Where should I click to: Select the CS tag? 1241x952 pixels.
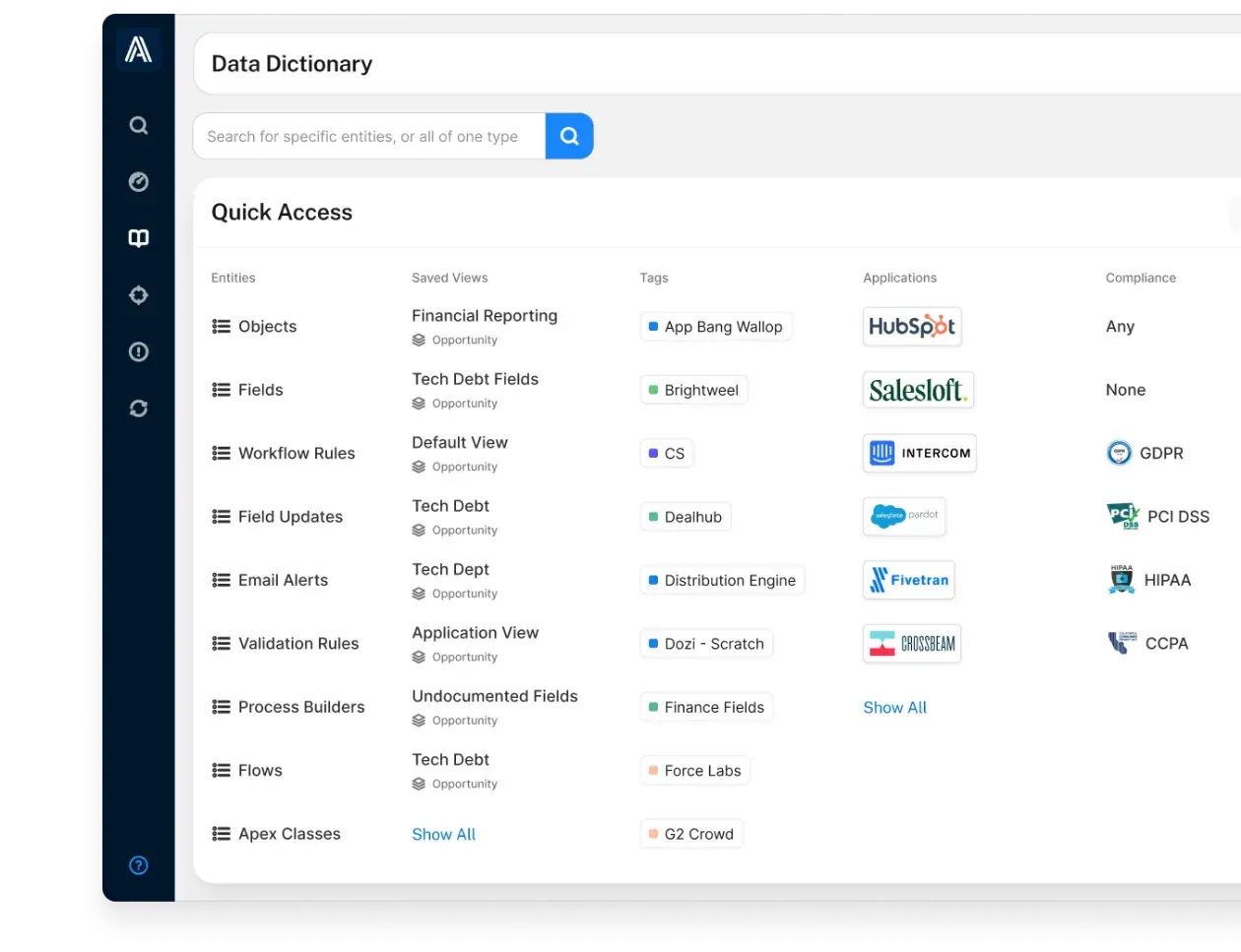tap(667, 453)
